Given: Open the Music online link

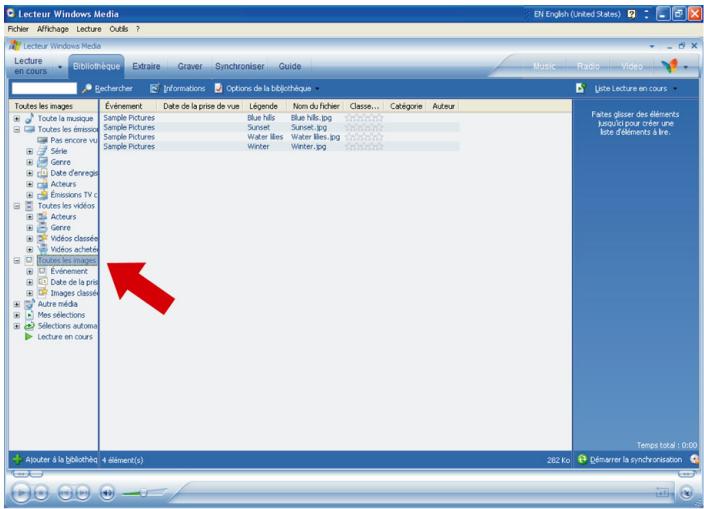Looking at the screenshot, I should point(544,66).
